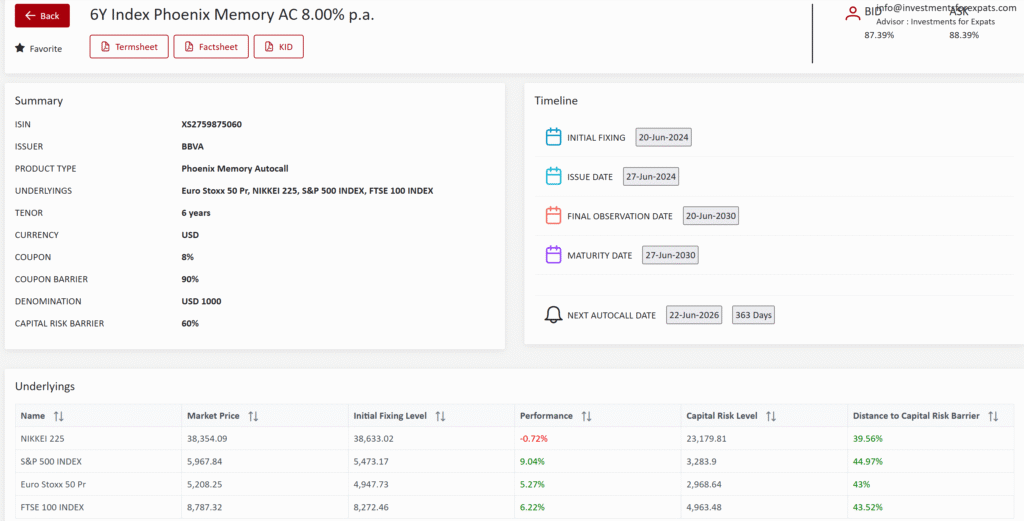This screenshot has width=1024, height=521.
Task: Open the Factsheet PDF
Action: coord(211,47)
